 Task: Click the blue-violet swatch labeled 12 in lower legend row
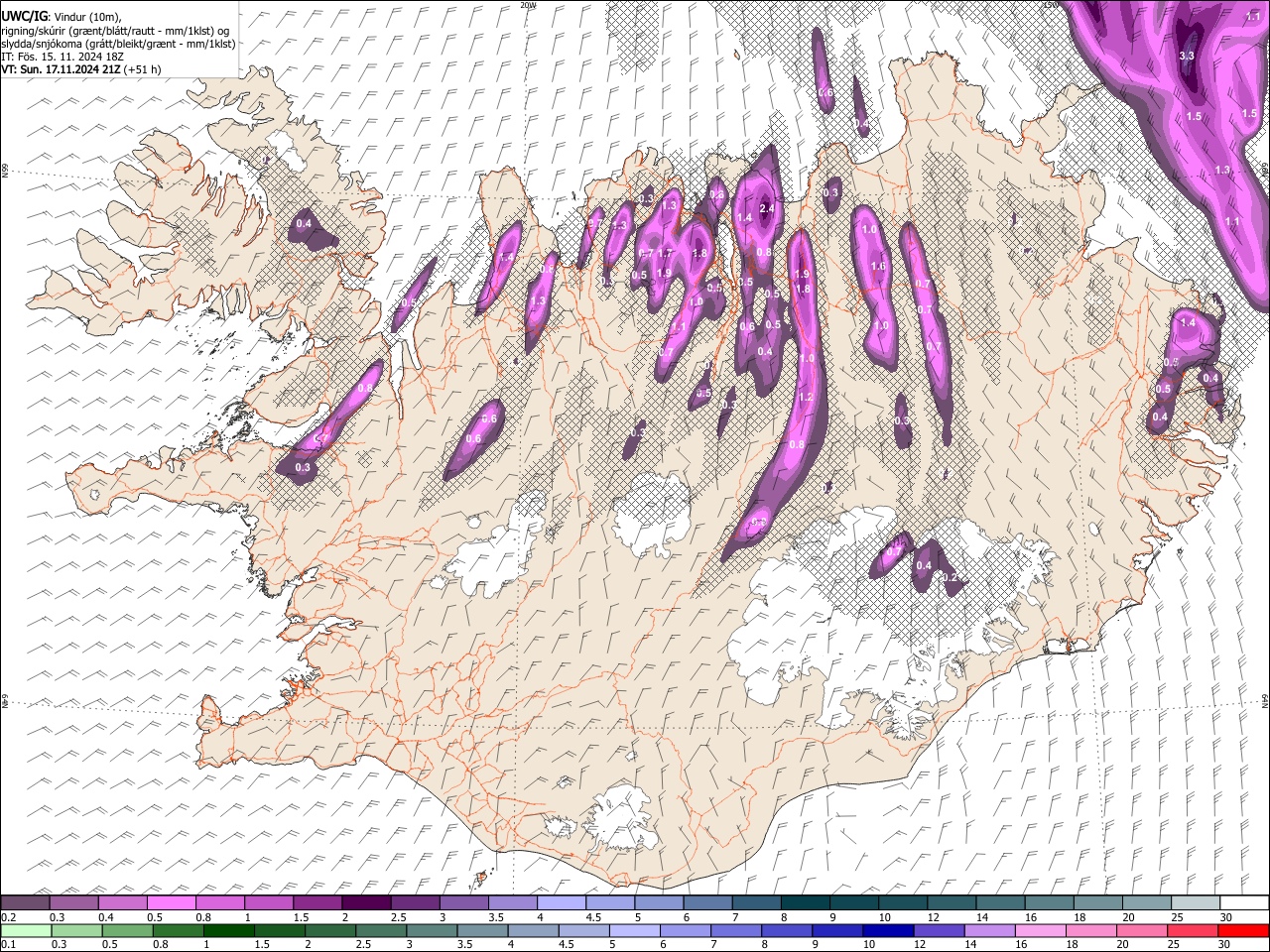point(939,930)
